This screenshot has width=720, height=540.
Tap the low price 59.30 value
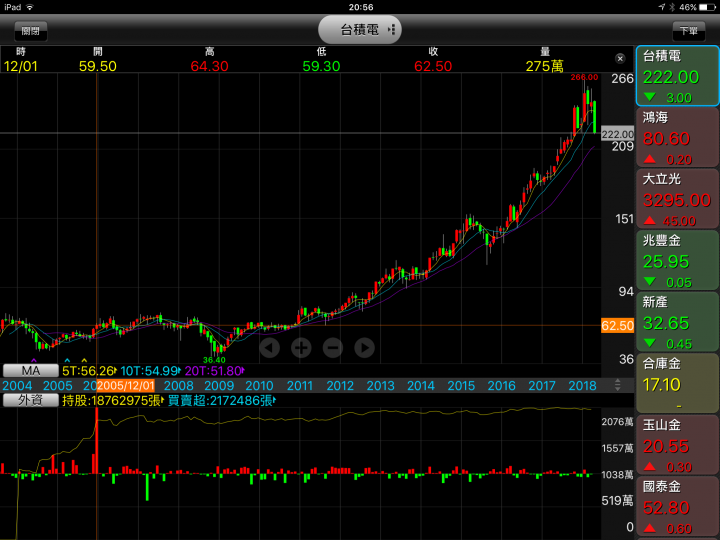coord(321,66)
